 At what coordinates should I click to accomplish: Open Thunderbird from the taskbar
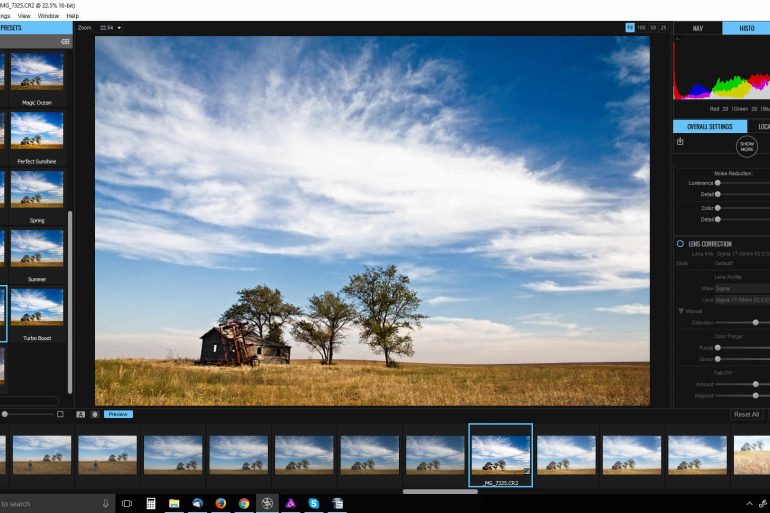pos(197,503)
